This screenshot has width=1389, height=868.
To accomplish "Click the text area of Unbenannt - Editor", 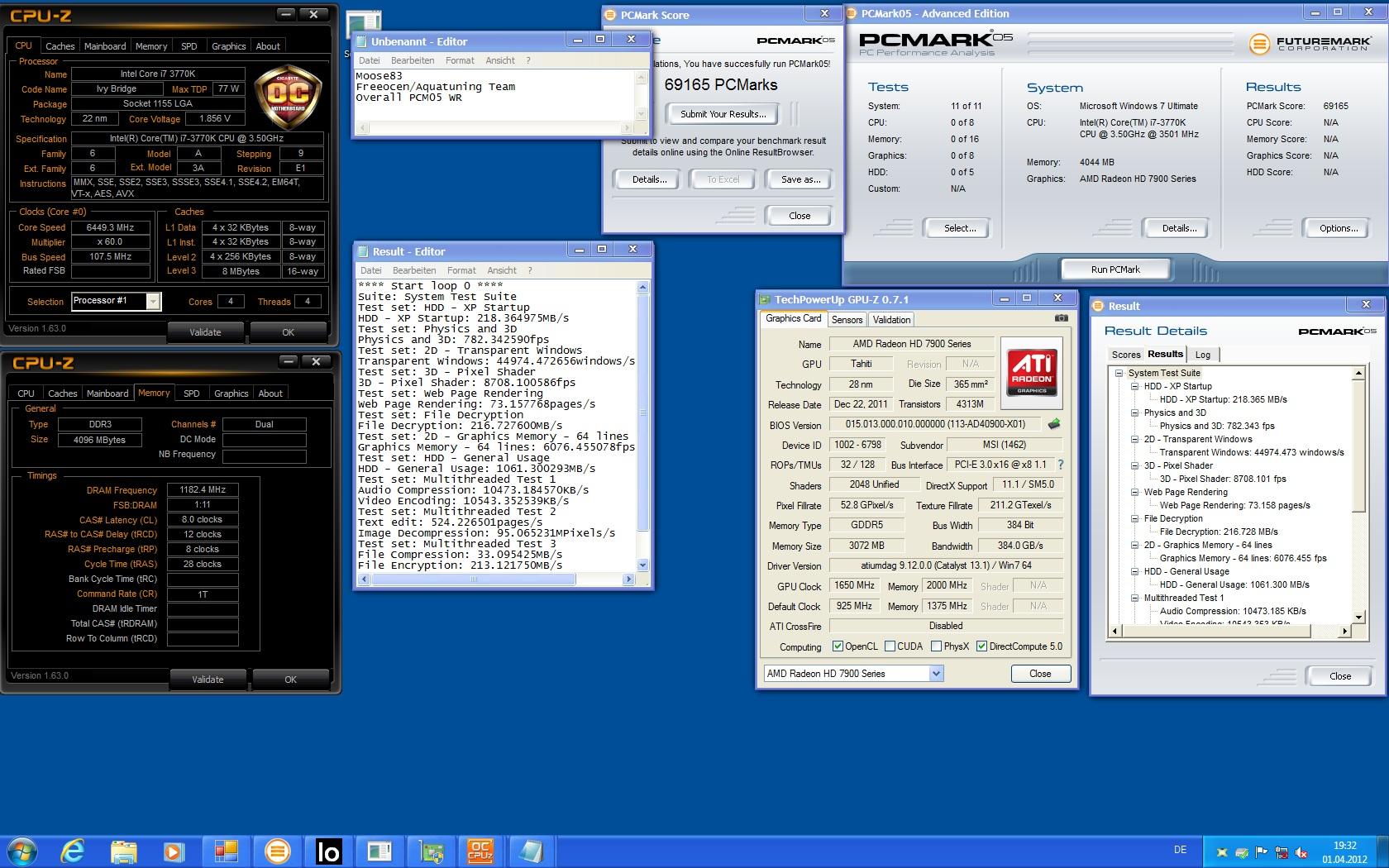I will (494, 96).
